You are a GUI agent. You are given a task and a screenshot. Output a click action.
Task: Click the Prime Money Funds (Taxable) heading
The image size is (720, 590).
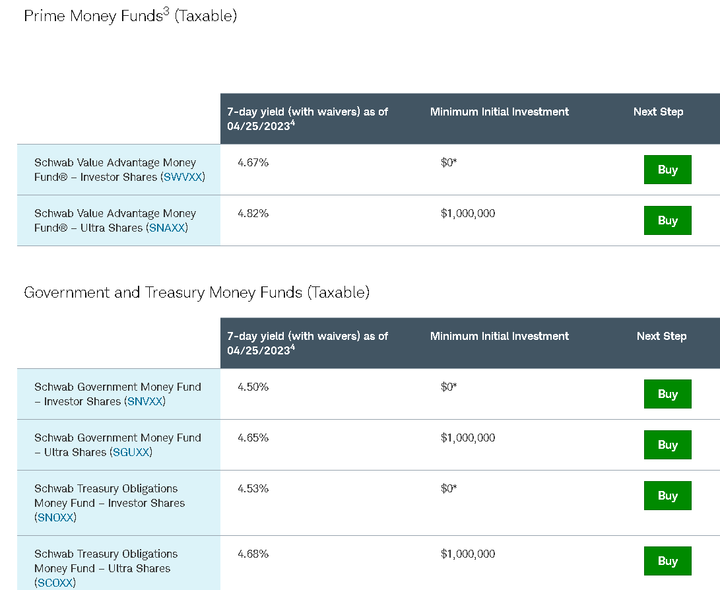(130, 15)
